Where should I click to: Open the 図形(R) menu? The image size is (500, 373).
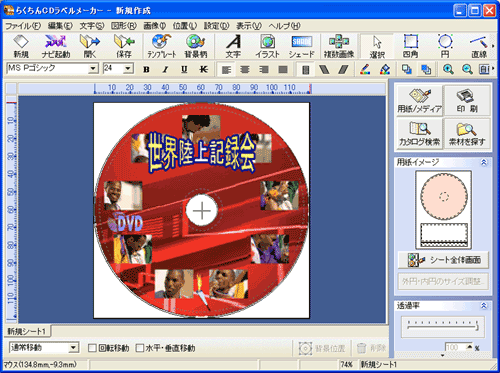click(124, 26)
